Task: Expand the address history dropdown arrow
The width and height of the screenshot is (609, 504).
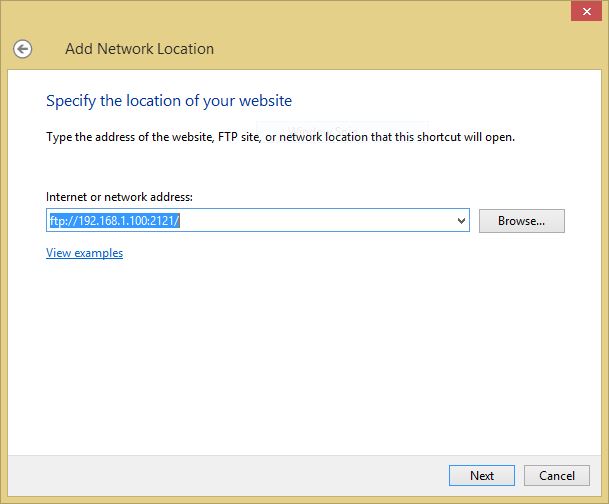Action: point(461,221)
